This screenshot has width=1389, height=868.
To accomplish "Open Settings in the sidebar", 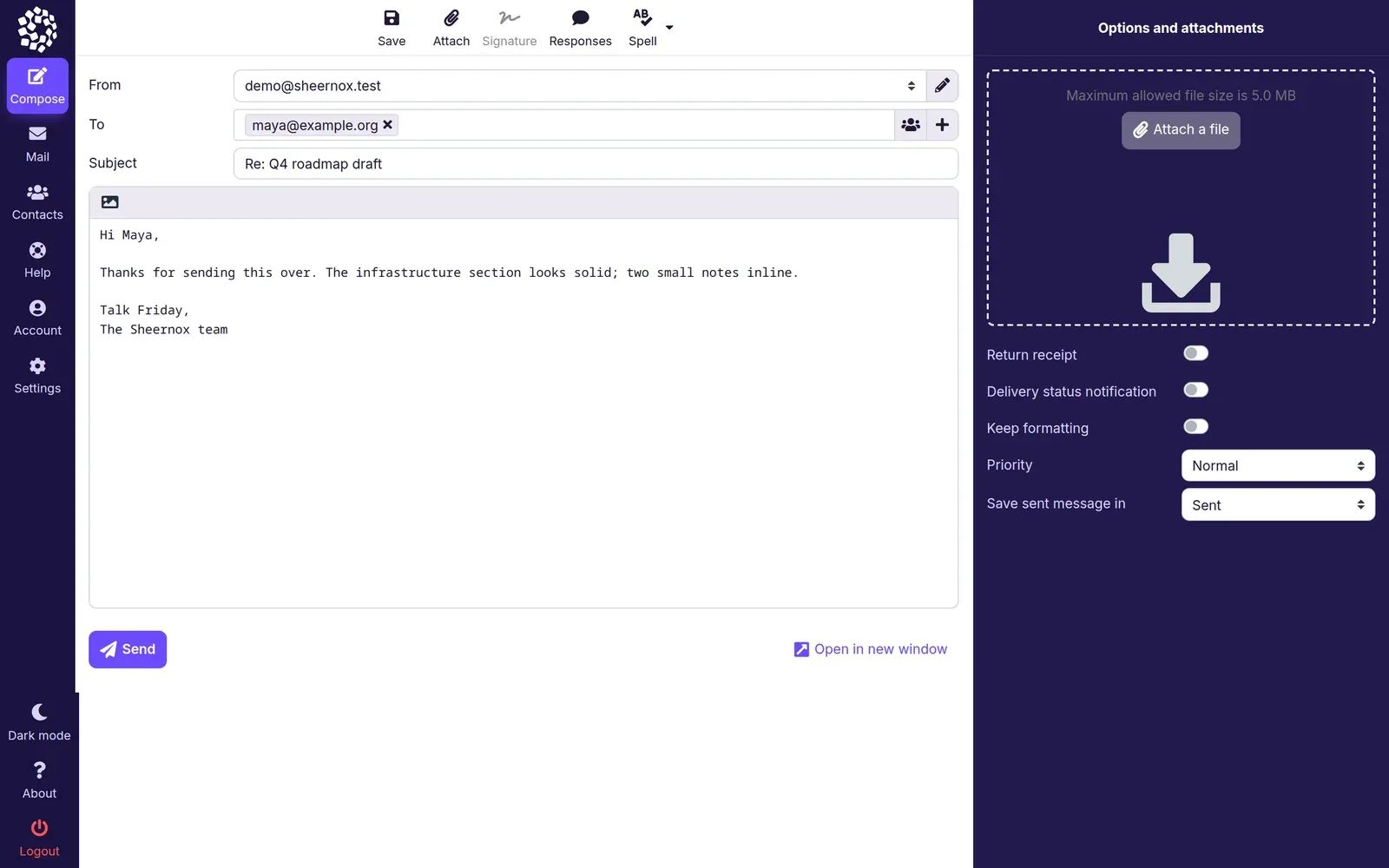I will (x=37, y=376).
